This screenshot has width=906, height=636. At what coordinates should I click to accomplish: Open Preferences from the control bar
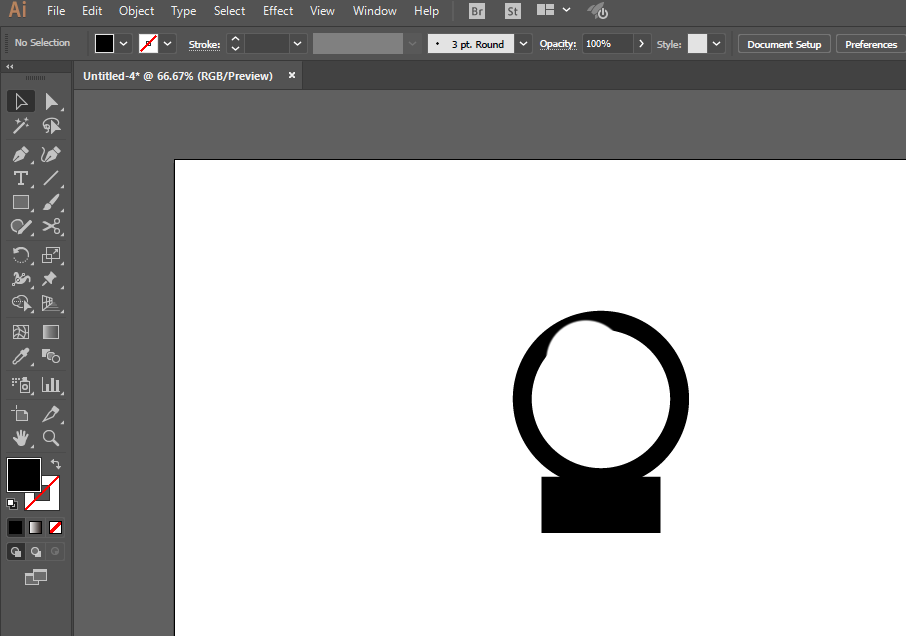(x=870, y=44)
